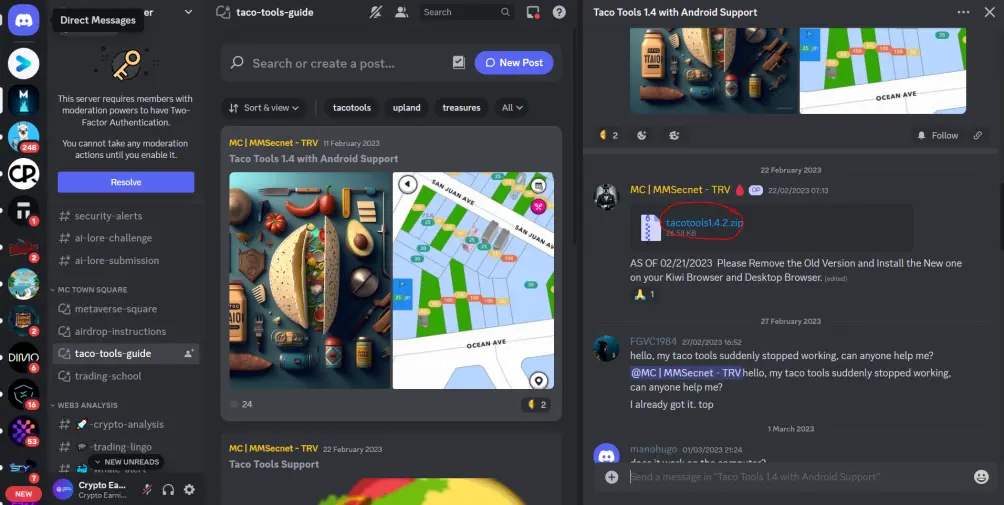Toggle the taco reaction on the forum post card
Viewport: 1004px width, 505px height.
[536, 405]
